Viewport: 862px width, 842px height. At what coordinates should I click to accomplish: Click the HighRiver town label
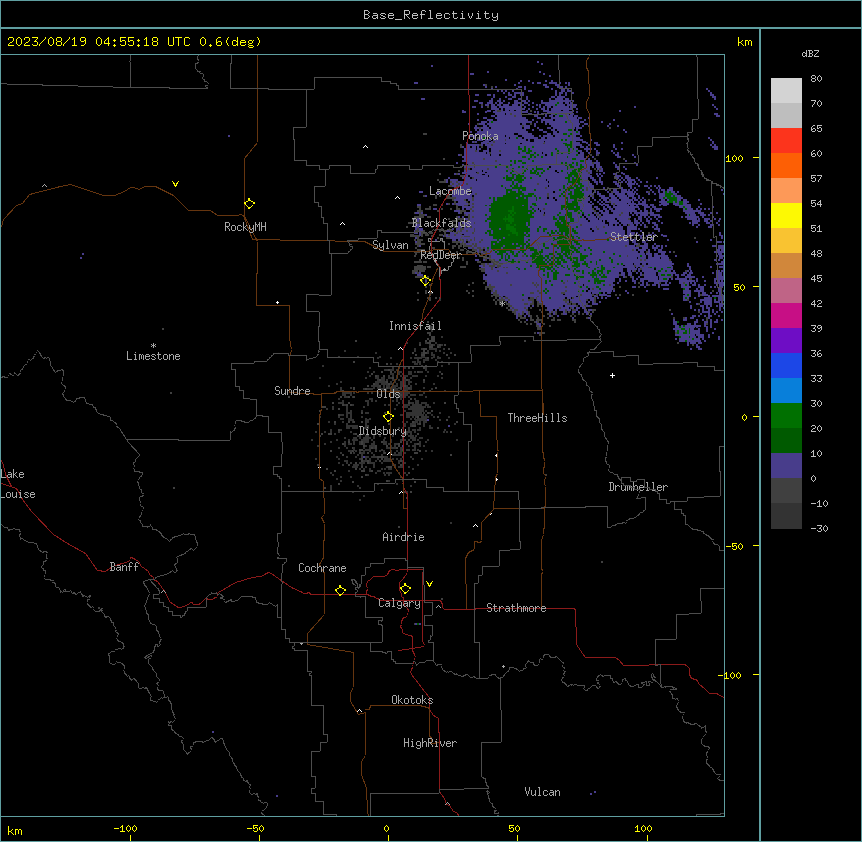pyautogui.click(x=430, y=743)
